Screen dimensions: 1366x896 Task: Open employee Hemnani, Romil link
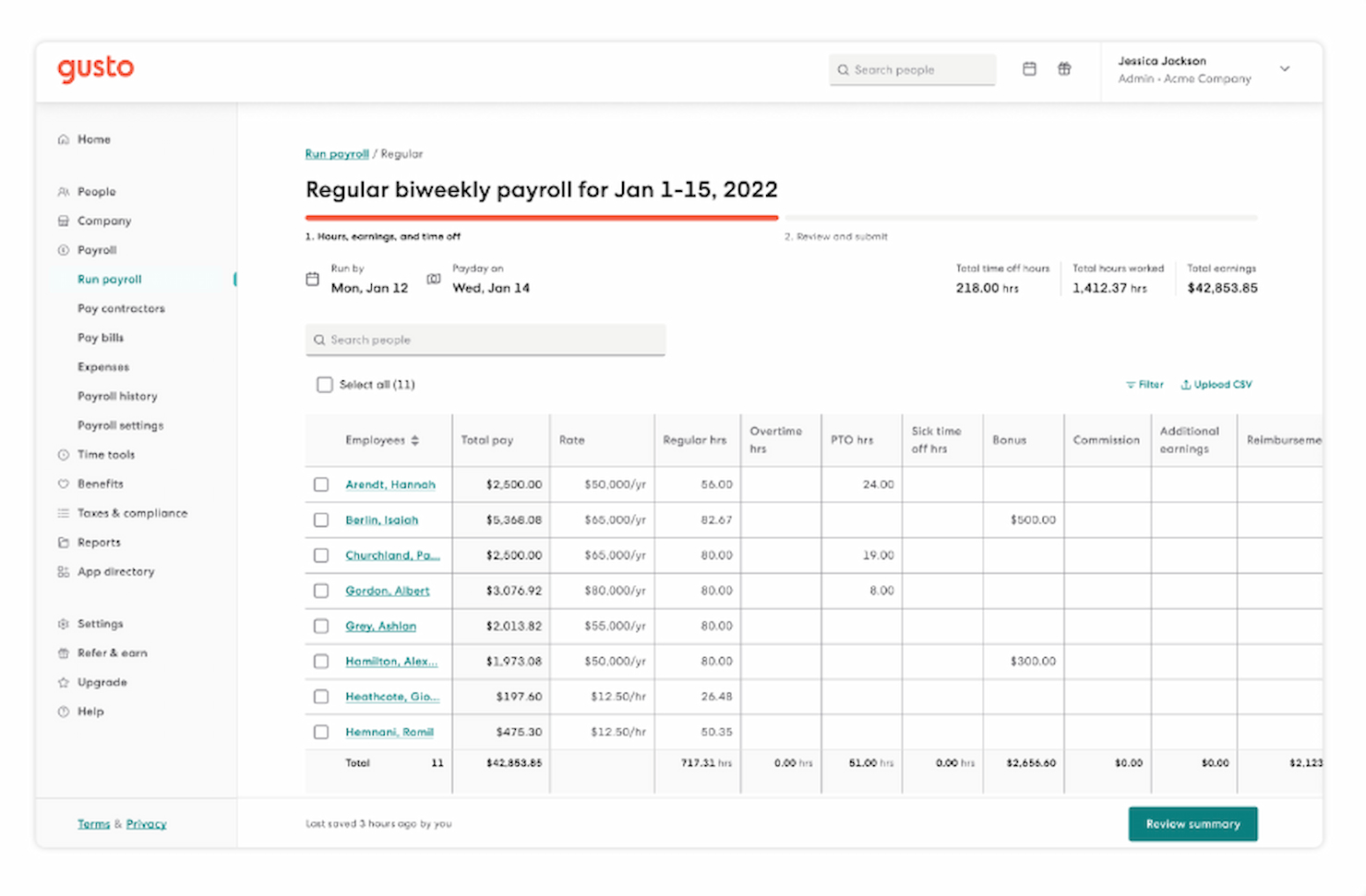click(389, 732)
